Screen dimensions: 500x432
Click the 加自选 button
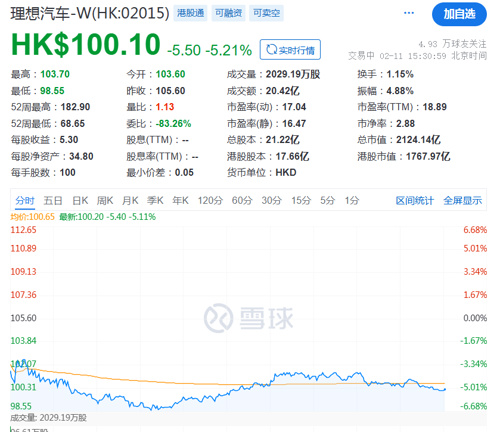pos(459,14)
